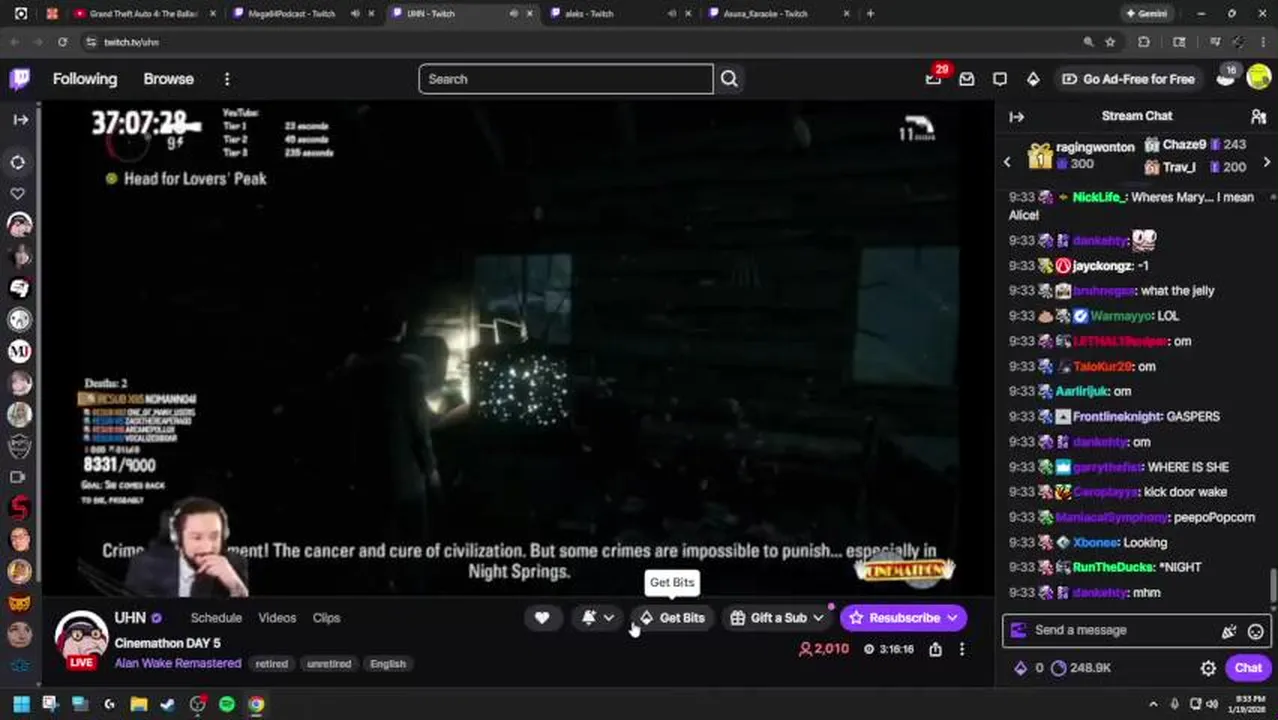This screenshot has width=1278, height=720.
Task: Select the English stream tag
Action: (x=388, y=664)
